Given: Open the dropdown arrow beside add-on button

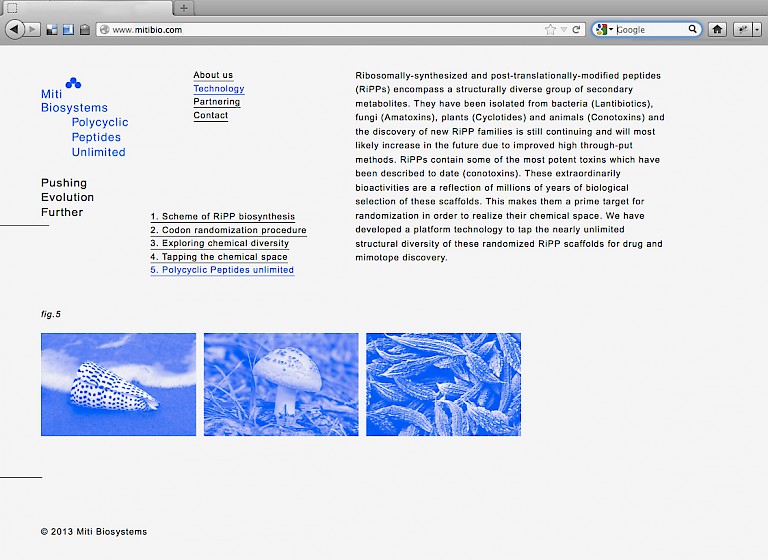Looking at the screenshot, I should click(x=757, y=29).
